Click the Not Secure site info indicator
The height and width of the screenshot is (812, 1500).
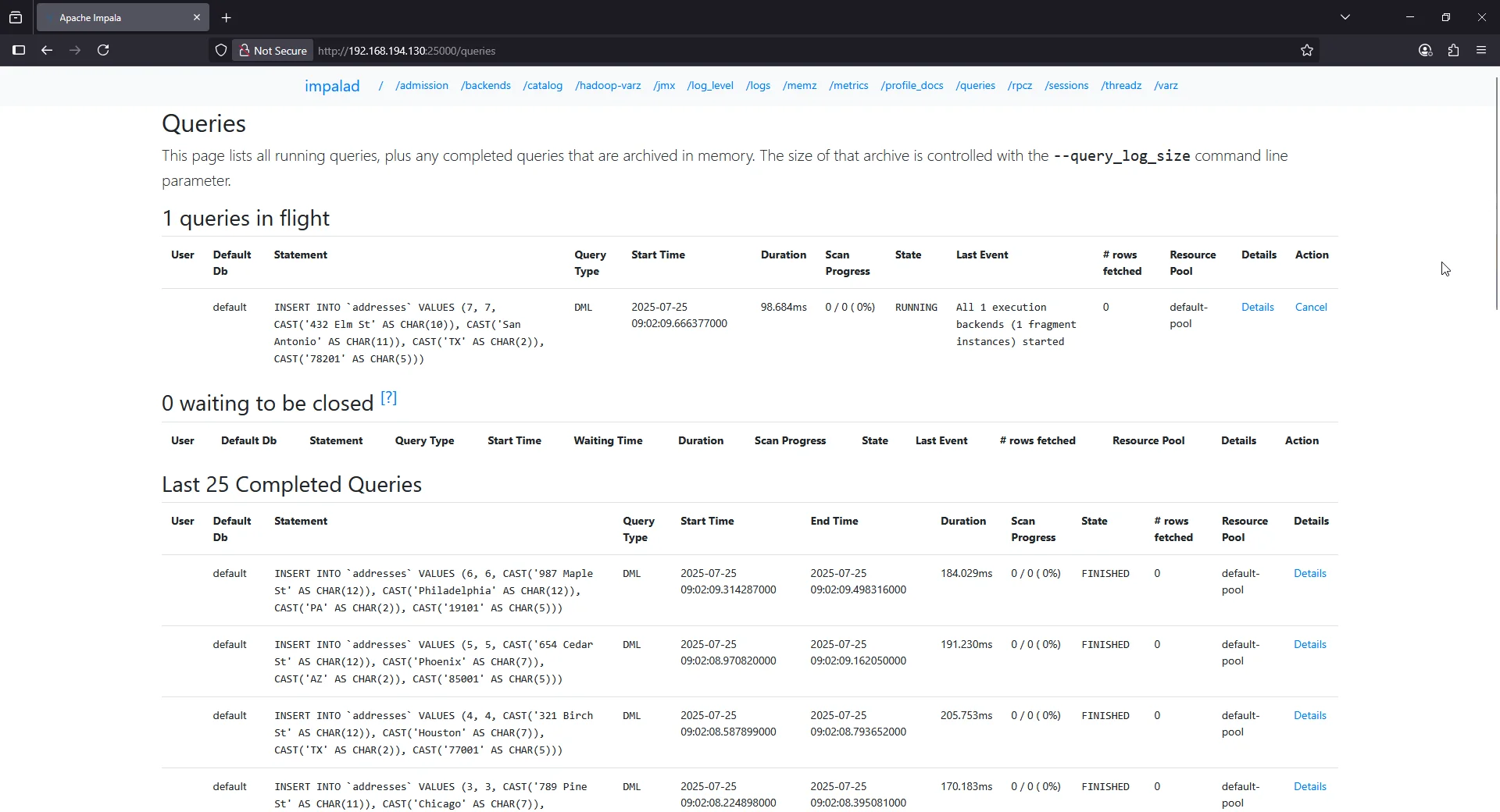(273, 51)
